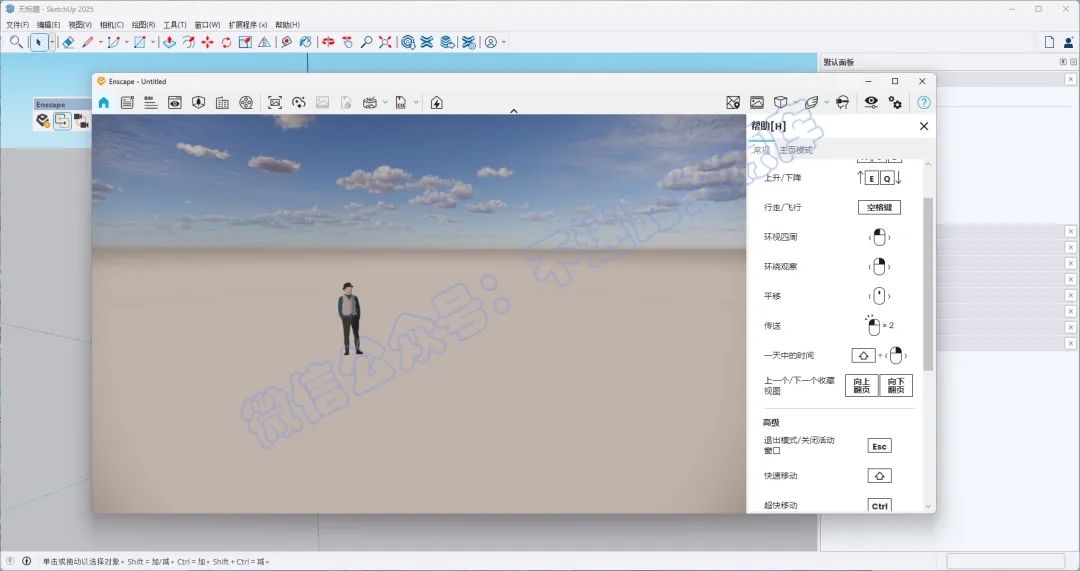Click the lightning bolt icon in Enscape

point(437,103)
